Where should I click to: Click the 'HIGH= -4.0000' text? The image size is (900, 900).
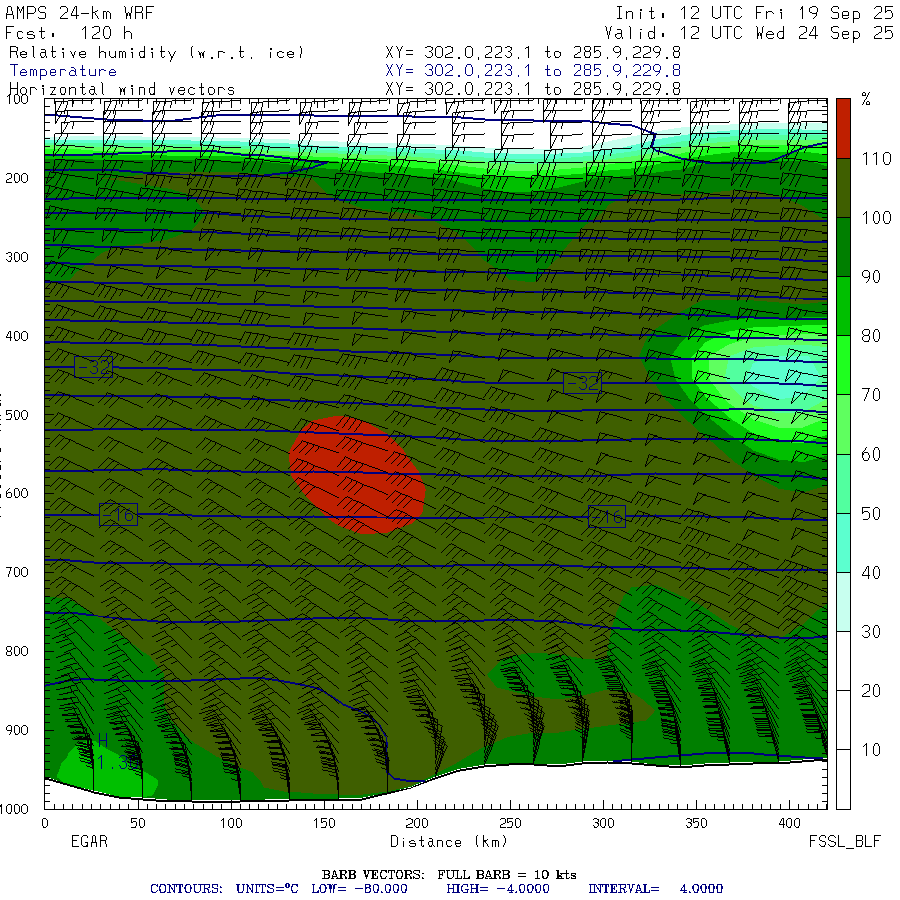498,889
